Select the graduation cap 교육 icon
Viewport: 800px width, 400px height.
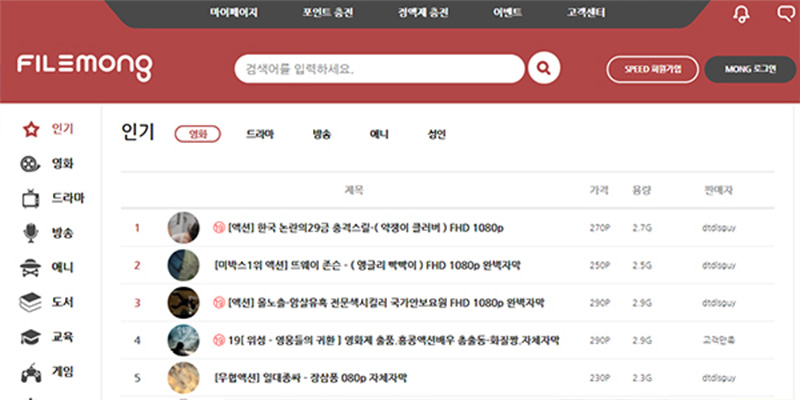tap(31, 337)
